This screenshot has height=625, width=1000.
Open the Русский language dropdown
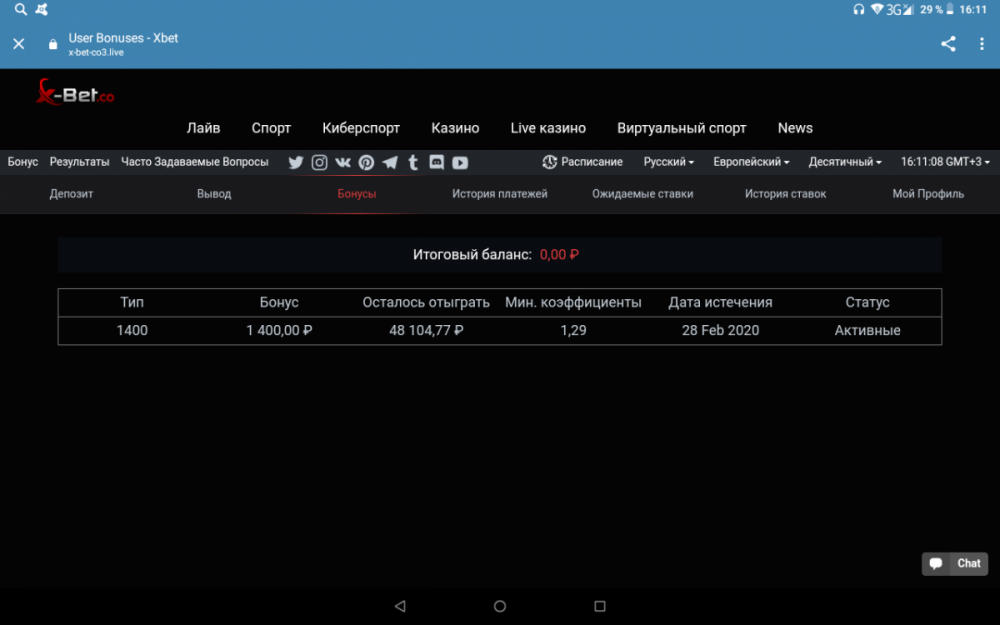[668, 162]
